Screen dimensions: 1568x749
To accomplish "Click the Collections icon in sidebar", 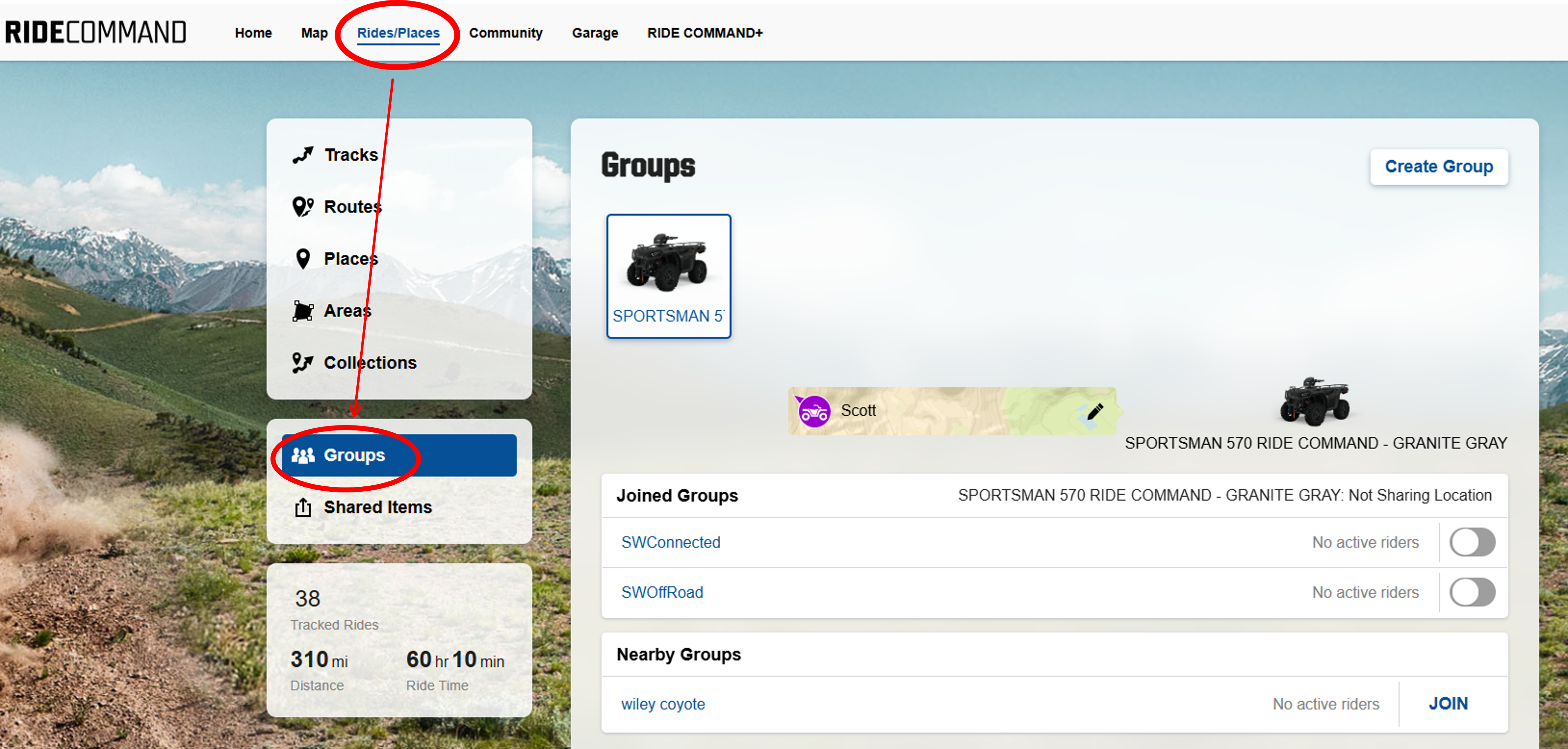I will click(303, 363).
